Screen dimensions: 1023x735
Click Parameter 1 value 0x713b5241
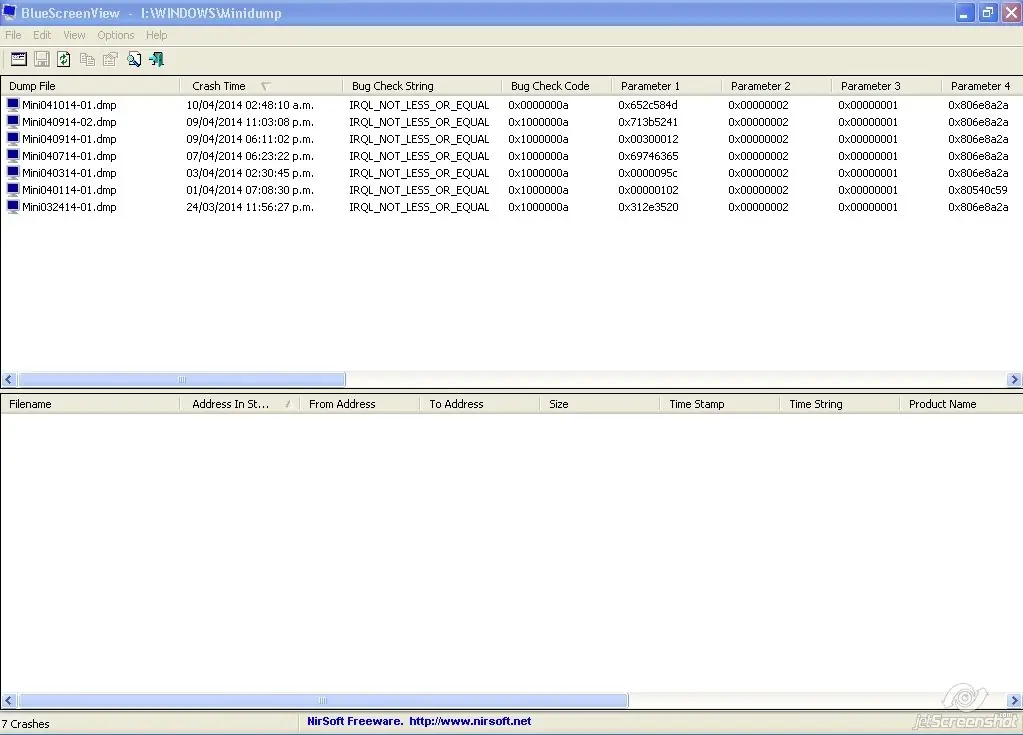[648, 122]
